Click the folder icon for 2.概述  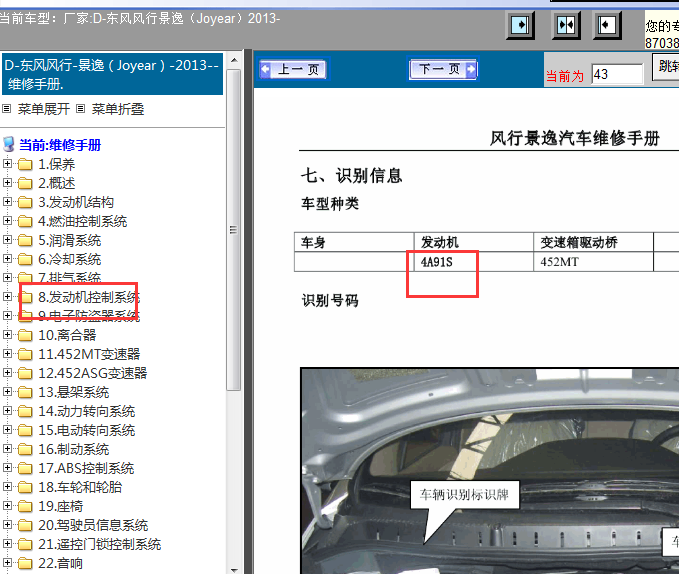pyautogui.click(x=25, y=183)
